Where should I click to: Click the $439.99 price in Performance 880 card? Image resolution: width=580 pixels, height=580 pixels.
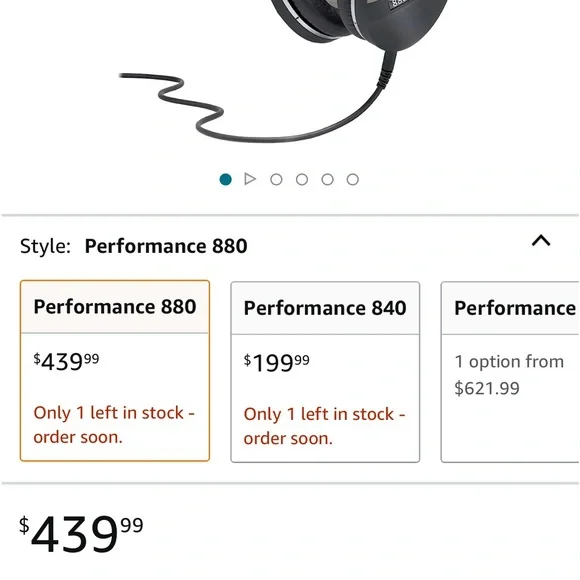(66, 361)
